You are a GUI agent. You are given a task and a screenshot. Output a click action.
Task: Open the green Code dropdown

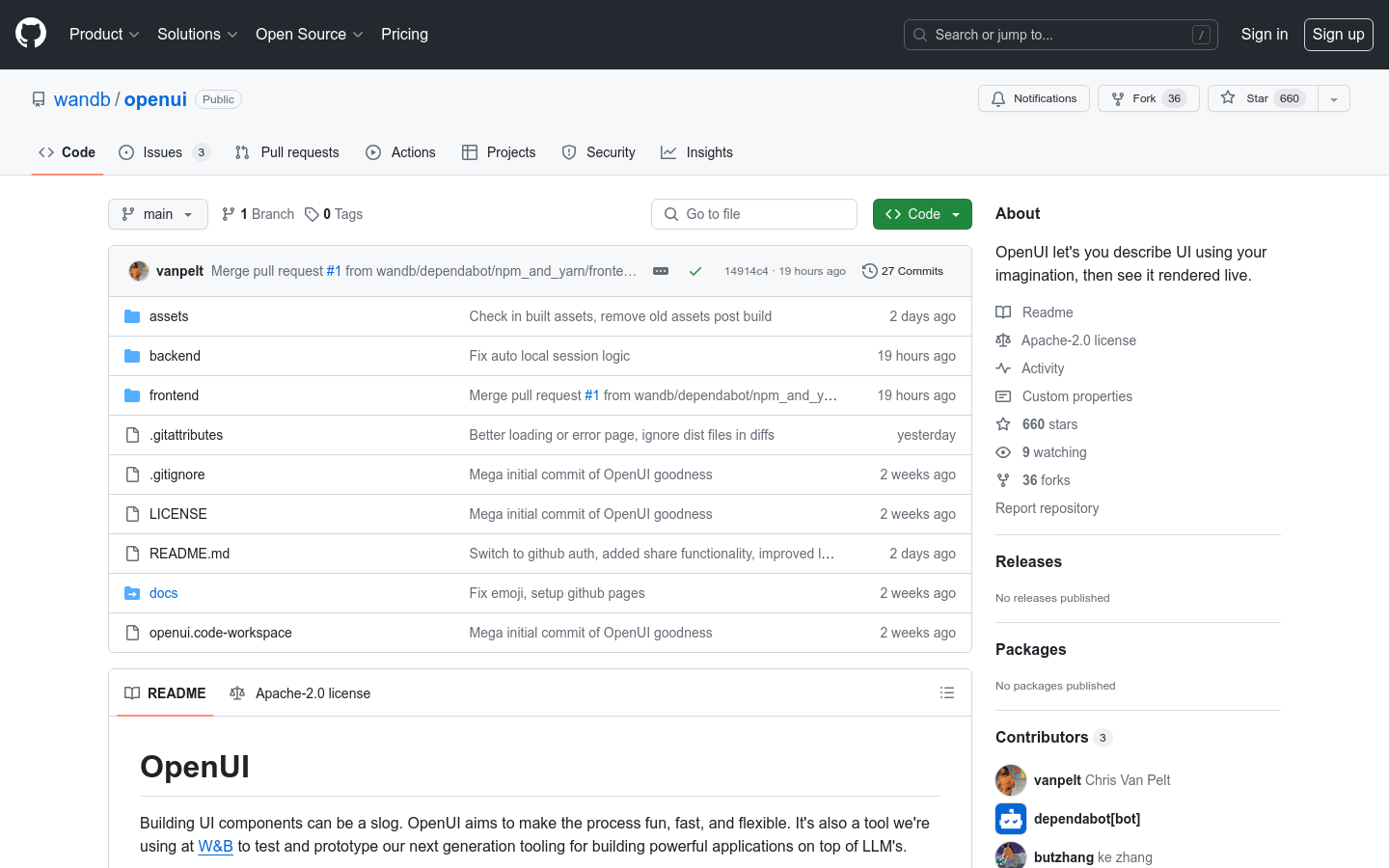click(922, 213)
